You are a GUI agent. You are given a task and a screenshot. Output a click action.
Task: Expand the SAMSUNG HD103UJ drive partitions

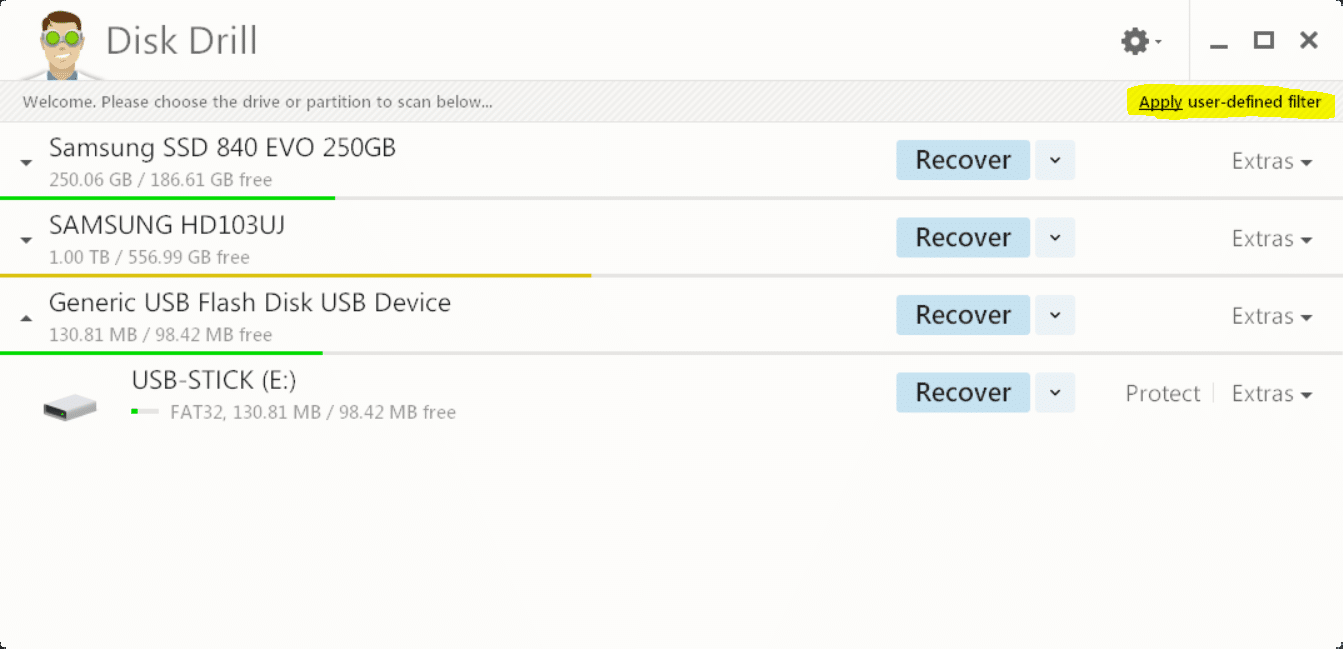click(x=27, y=240)
